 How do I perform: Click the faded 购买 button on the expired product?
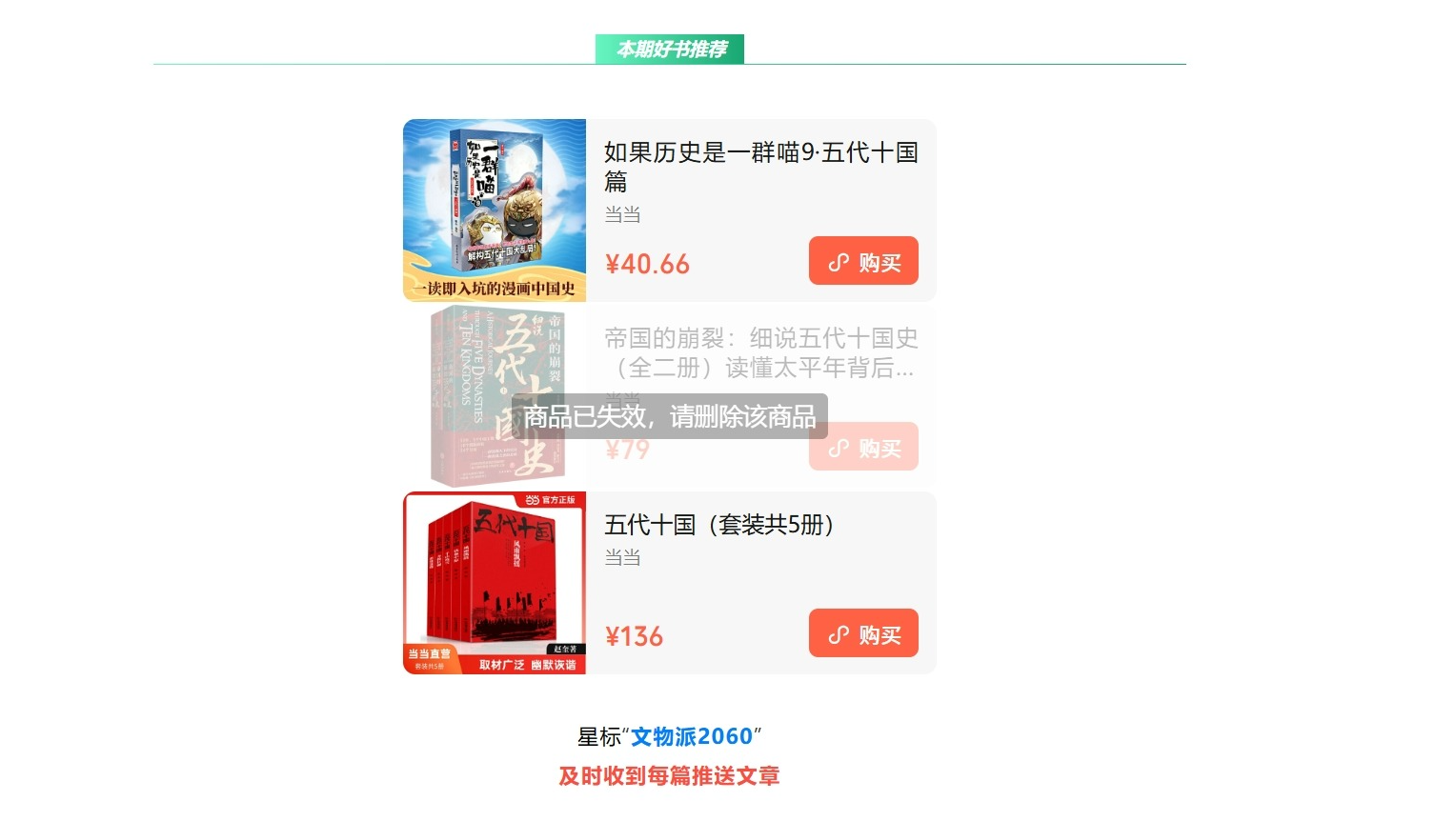863,447
